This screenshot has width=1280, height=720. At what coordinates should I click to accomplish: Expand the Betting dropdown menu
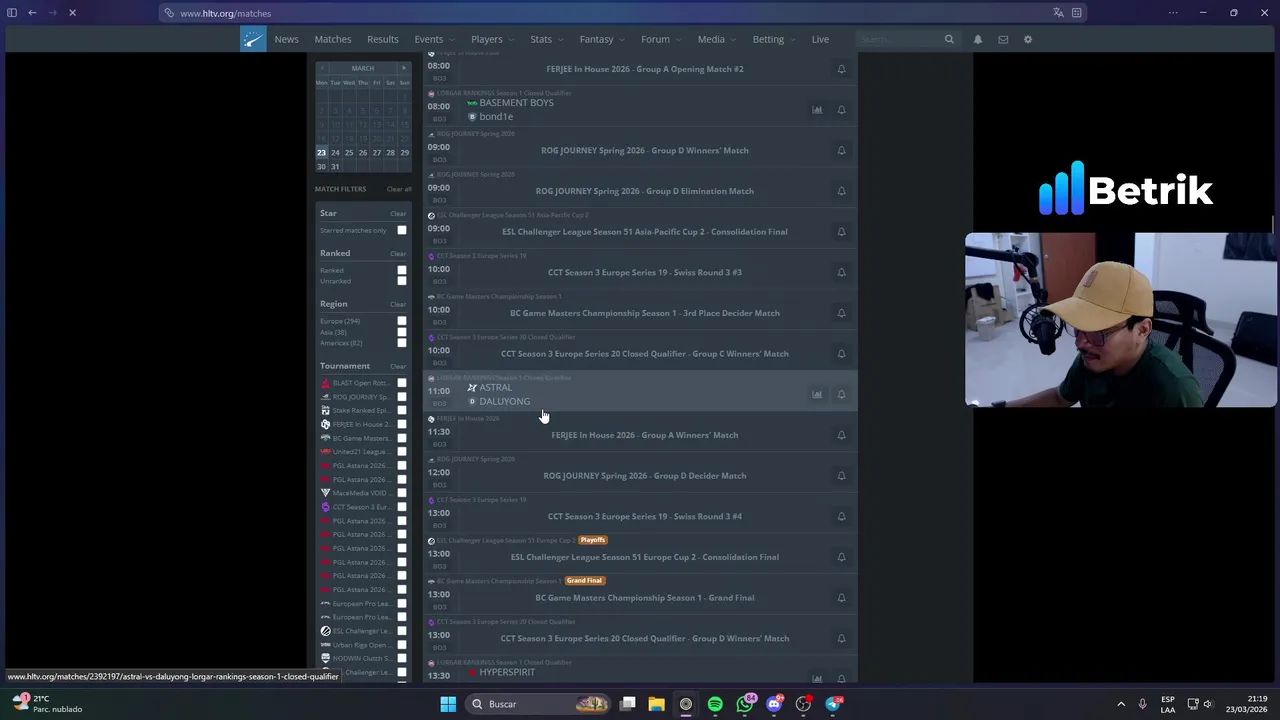point(774,39)
